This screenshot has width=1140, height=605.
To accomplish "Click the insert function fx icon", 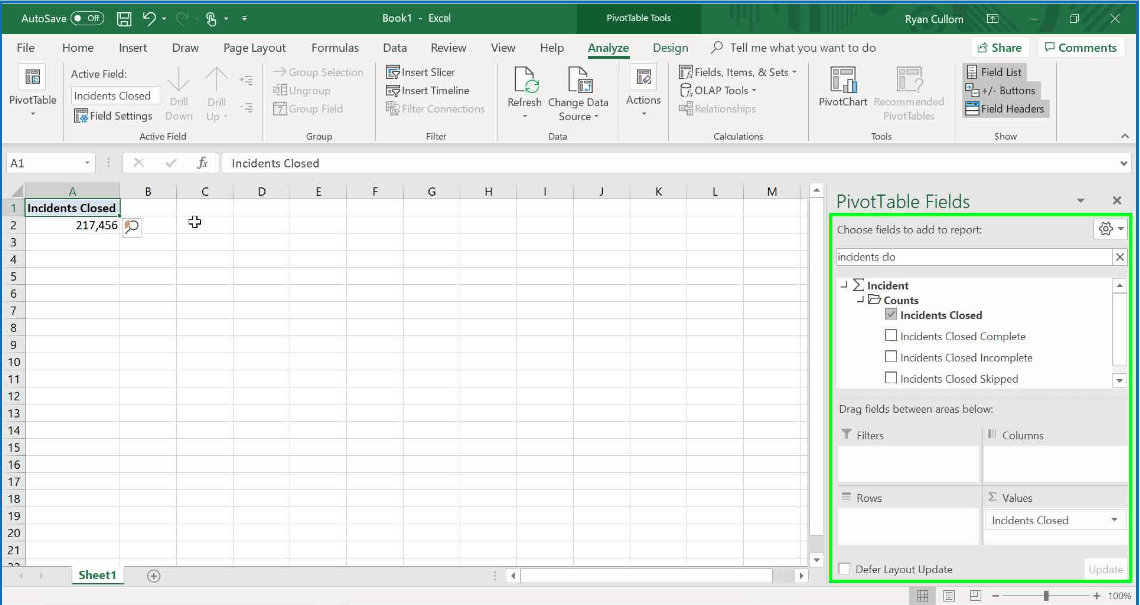I will 203,163.
